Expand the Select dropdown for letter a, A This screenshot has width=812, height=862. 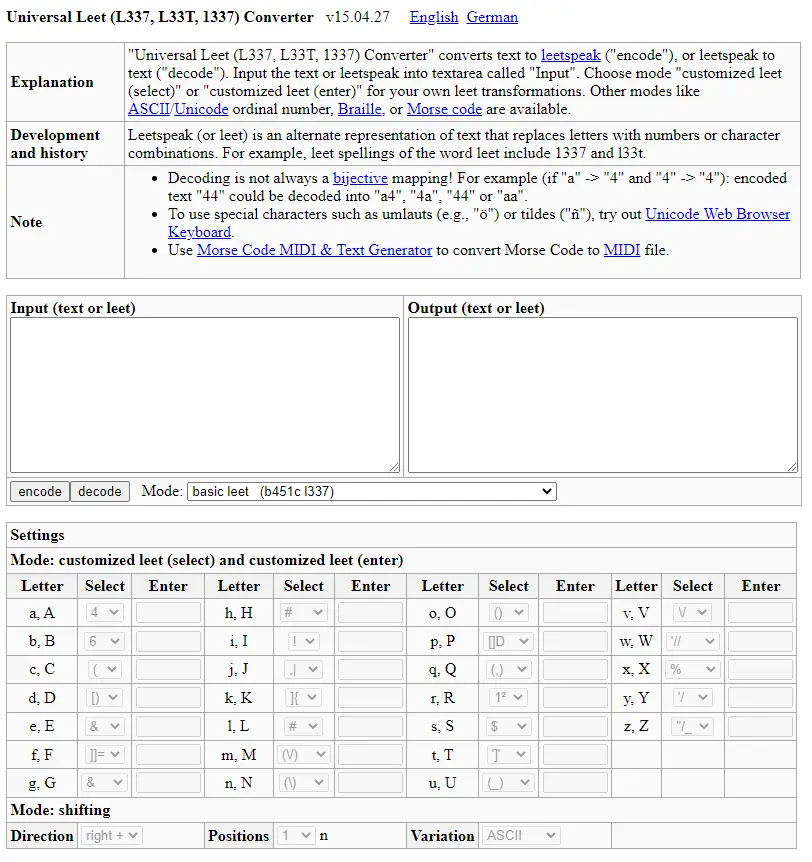[x=104, y=612]
